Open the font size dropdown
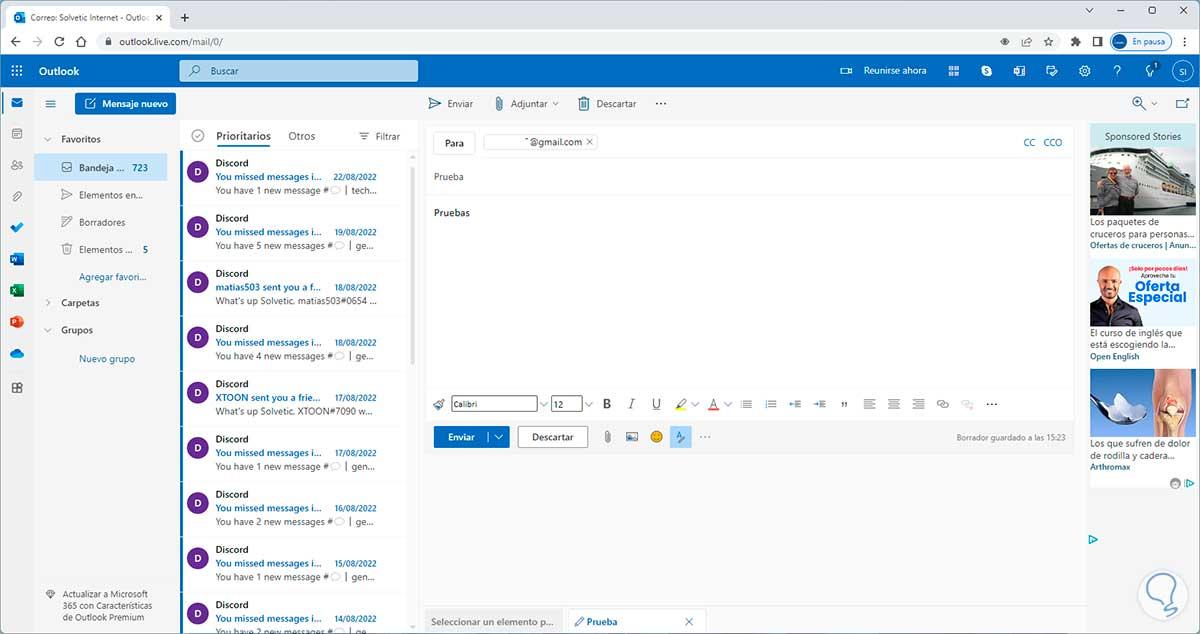 pyautogui.click(x=588, y=404)
